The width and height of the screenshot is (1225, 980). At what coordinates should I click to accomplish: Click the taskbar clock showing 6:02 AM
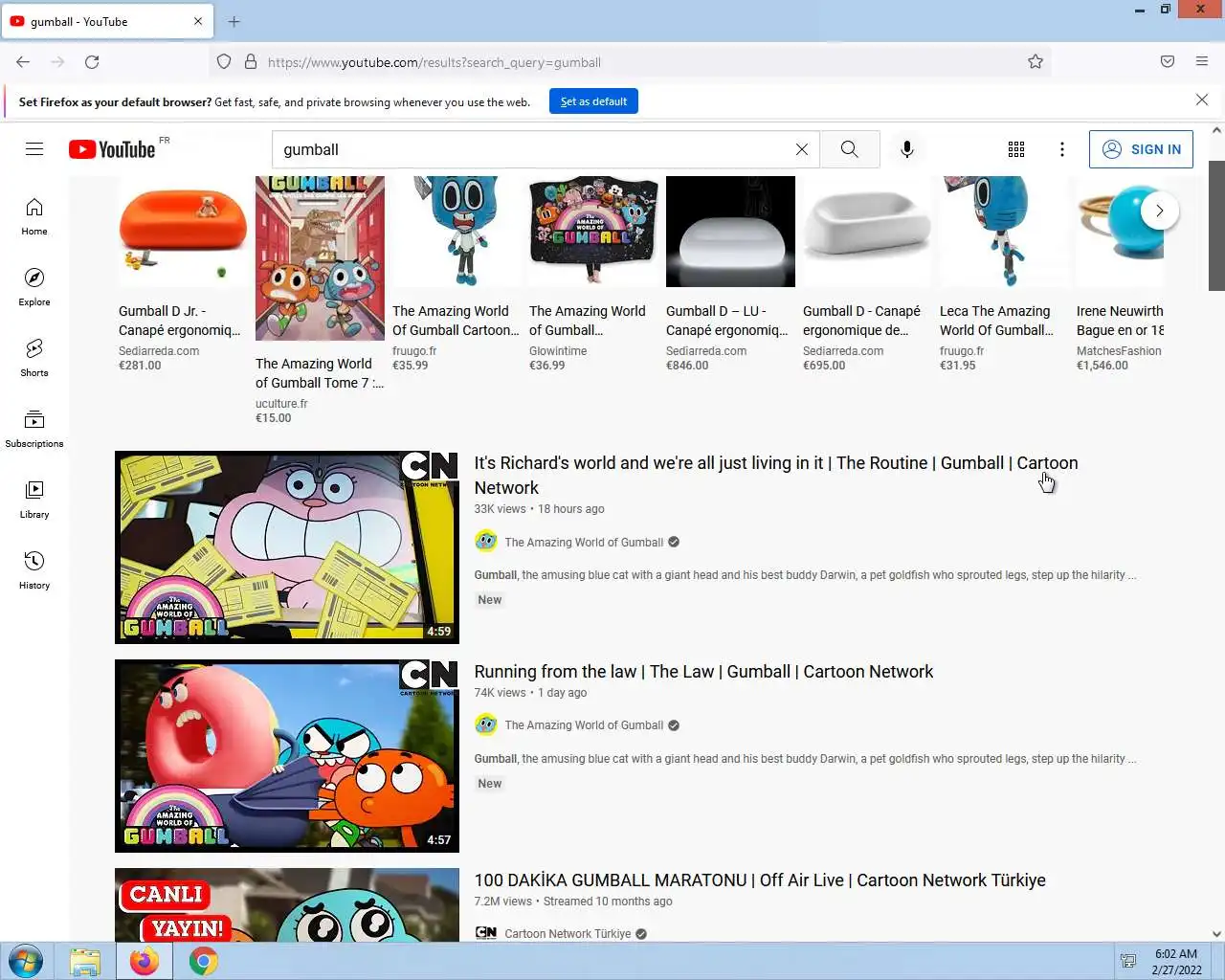point(1176,962)
